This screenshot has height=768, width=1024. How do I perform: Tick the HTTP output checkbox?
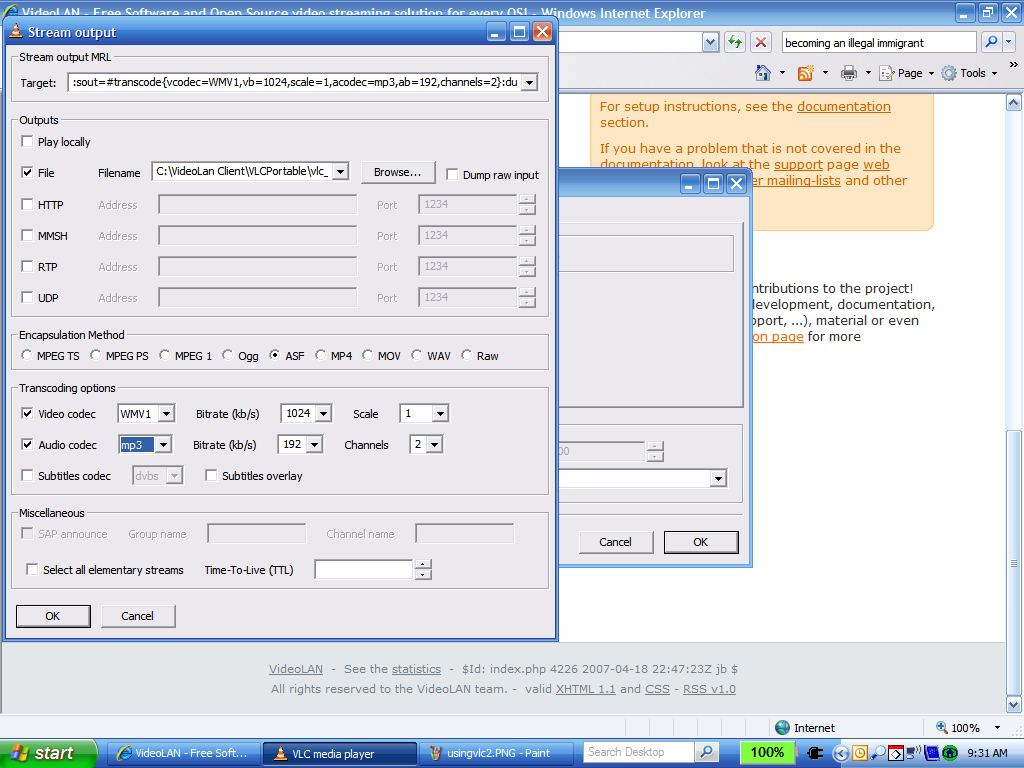27,205
